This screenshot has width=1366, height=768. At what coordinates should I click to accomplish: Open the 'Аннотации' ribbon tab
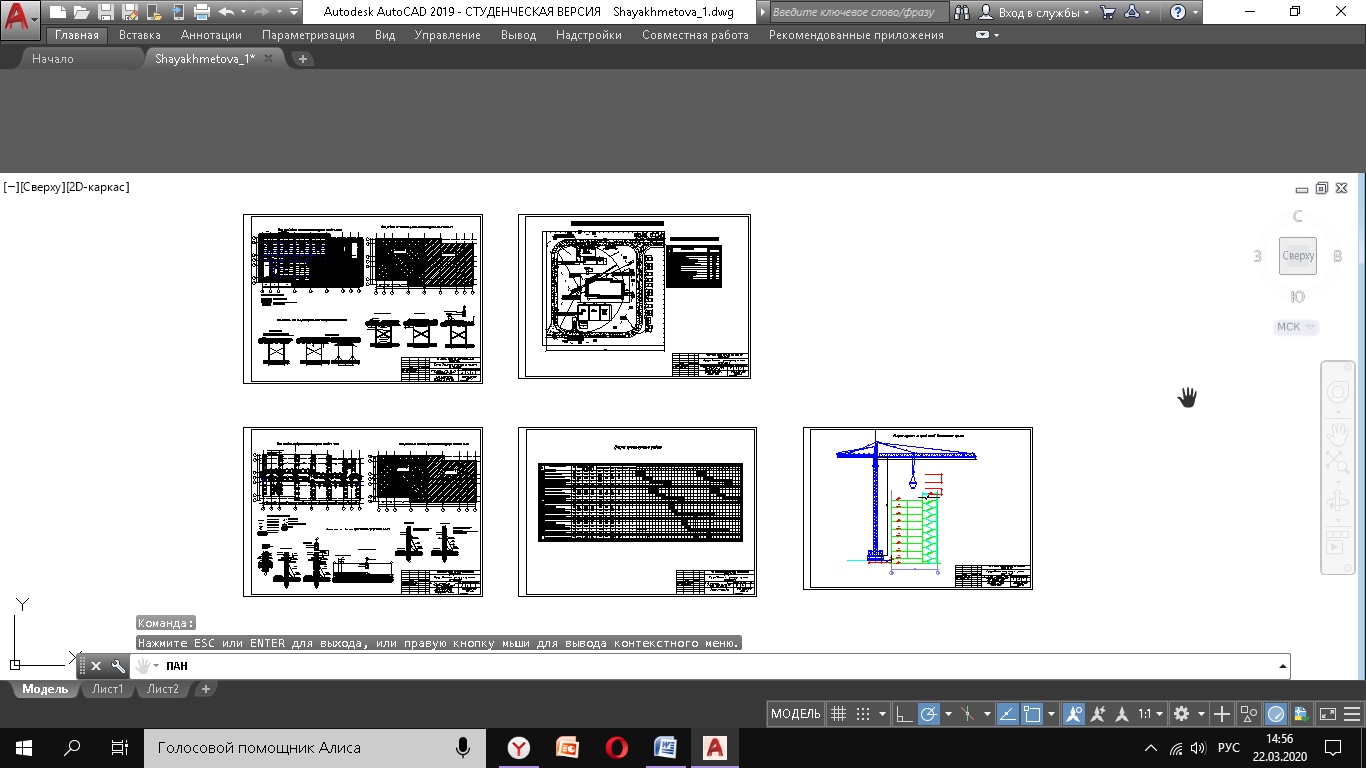pos(211,35)
